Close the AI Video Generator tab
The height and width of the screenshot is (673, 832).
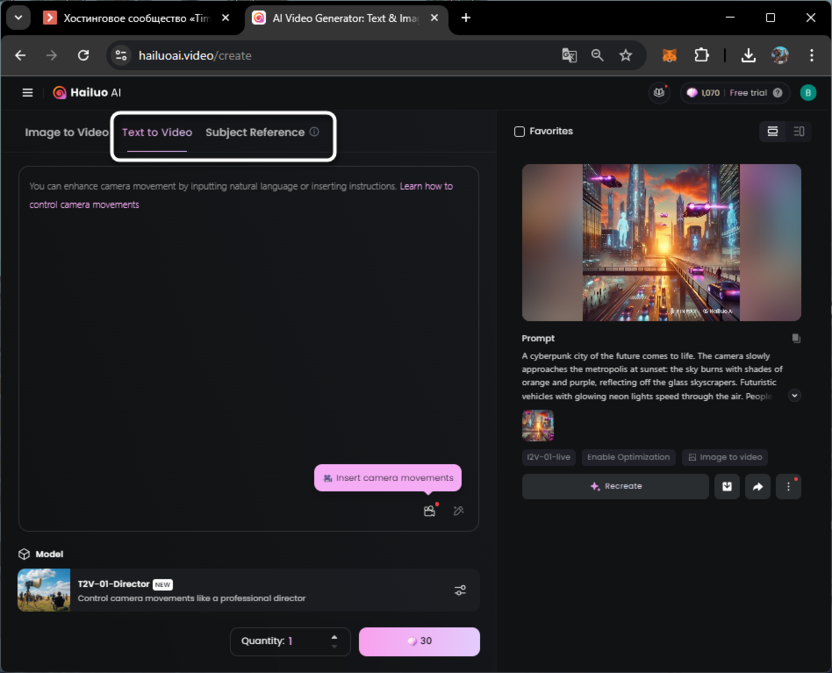coord(434,18)
